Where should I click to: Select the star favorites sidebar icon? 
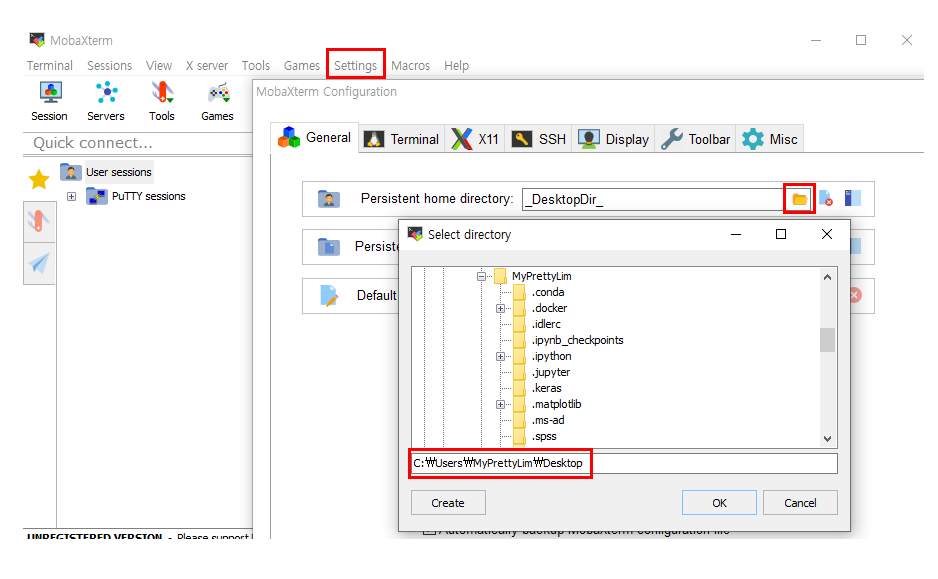click(39, 179)
